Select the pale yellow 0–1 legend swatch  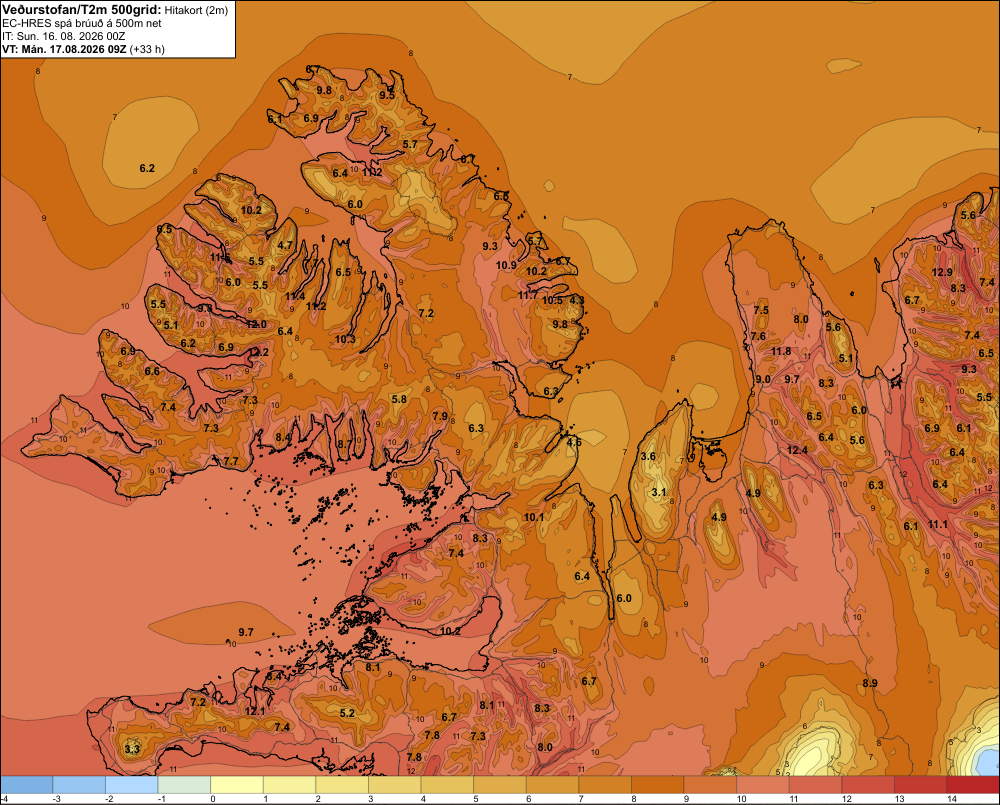coord(237,784)
